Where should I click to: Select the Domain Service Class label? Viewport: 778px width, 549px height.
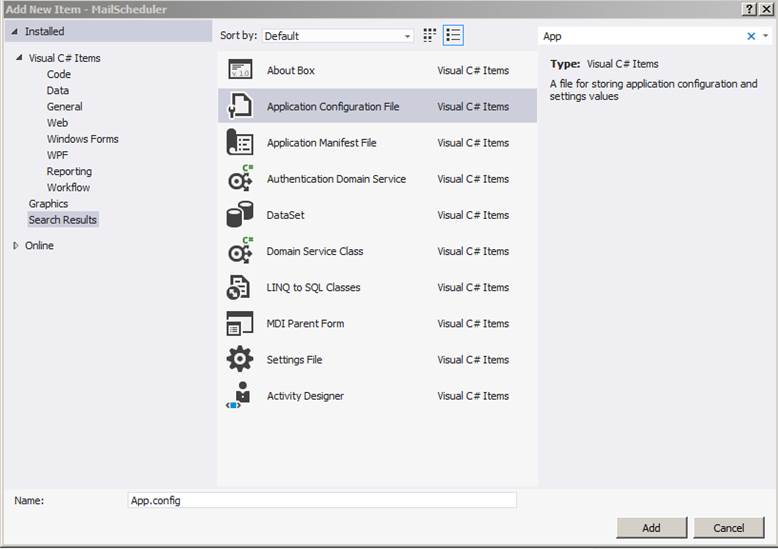pos(315,251)
